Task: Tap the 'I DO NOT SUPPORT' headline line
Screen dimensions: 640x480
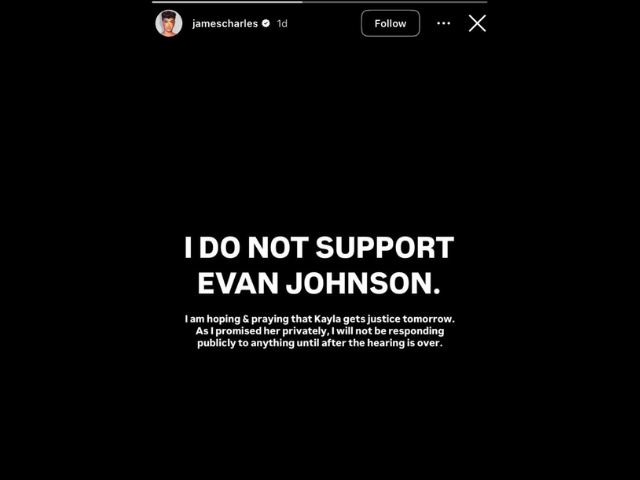Action: (x=319, y=247)
